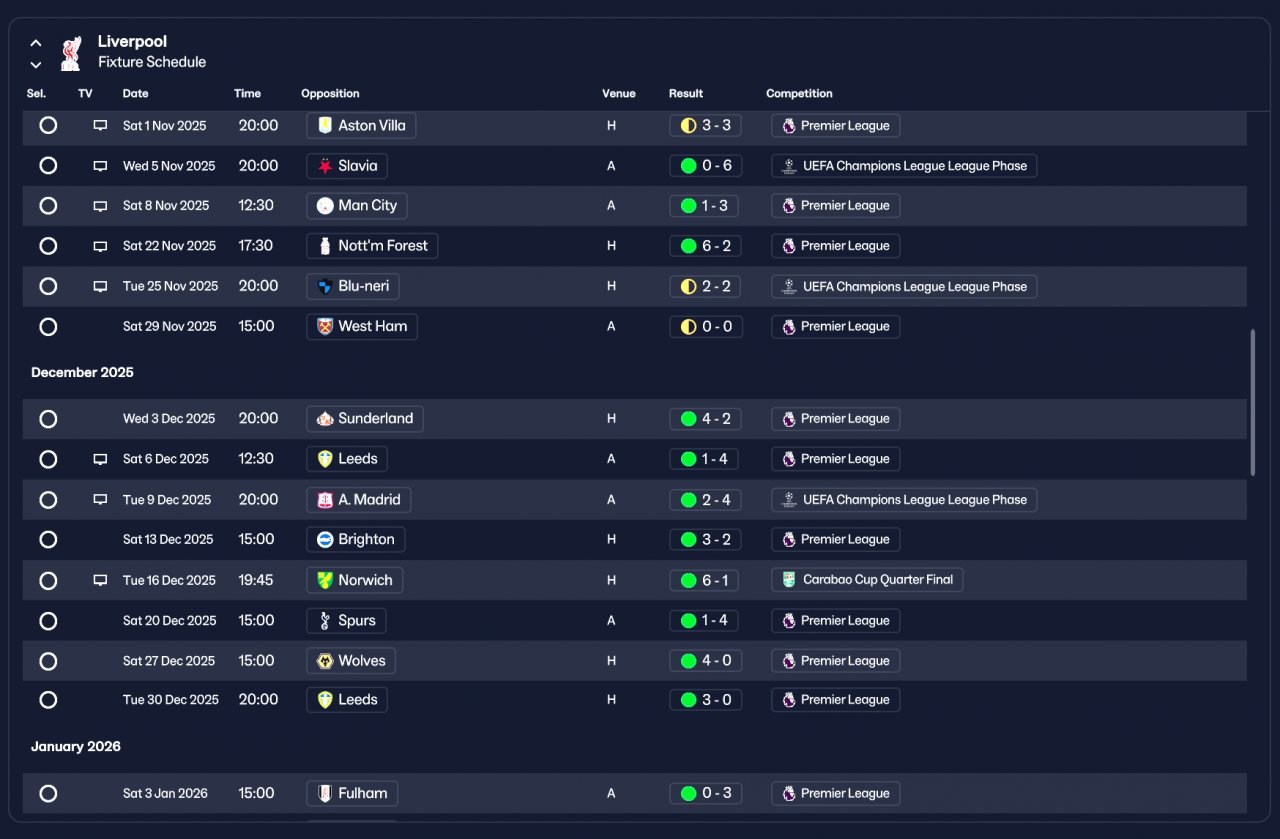Click the Aston Villa badge icon
The height and width of the screenshot is (839, 1280).
325,125
